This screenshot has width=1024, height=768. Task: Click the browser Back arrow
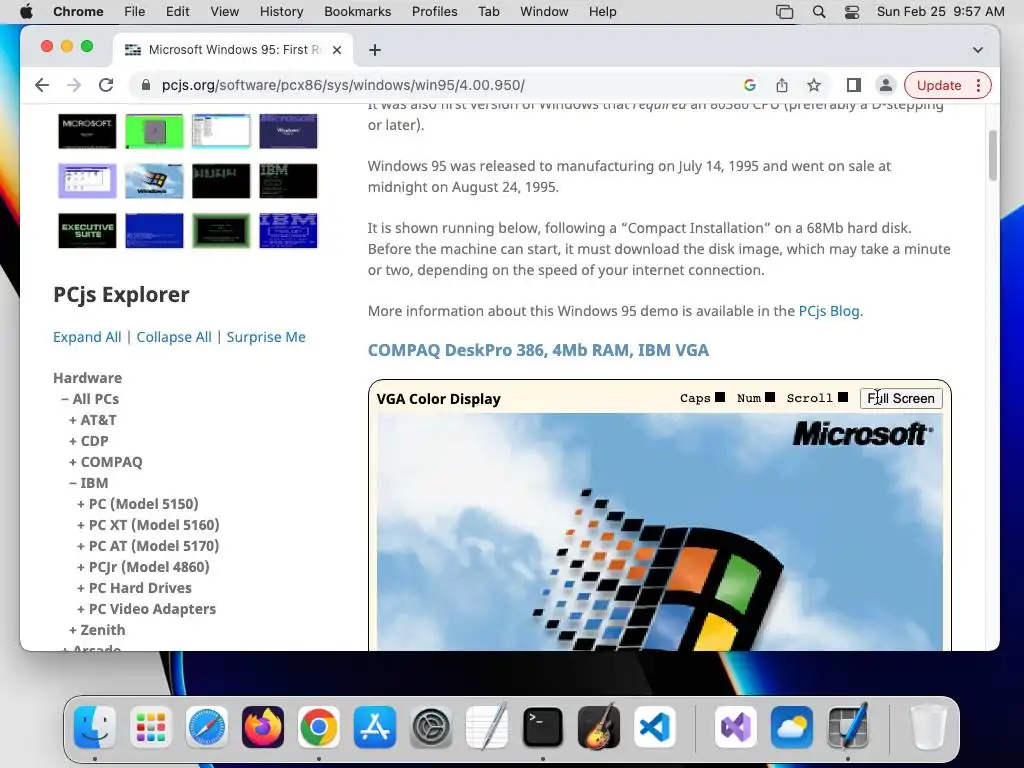click(42, 85)
